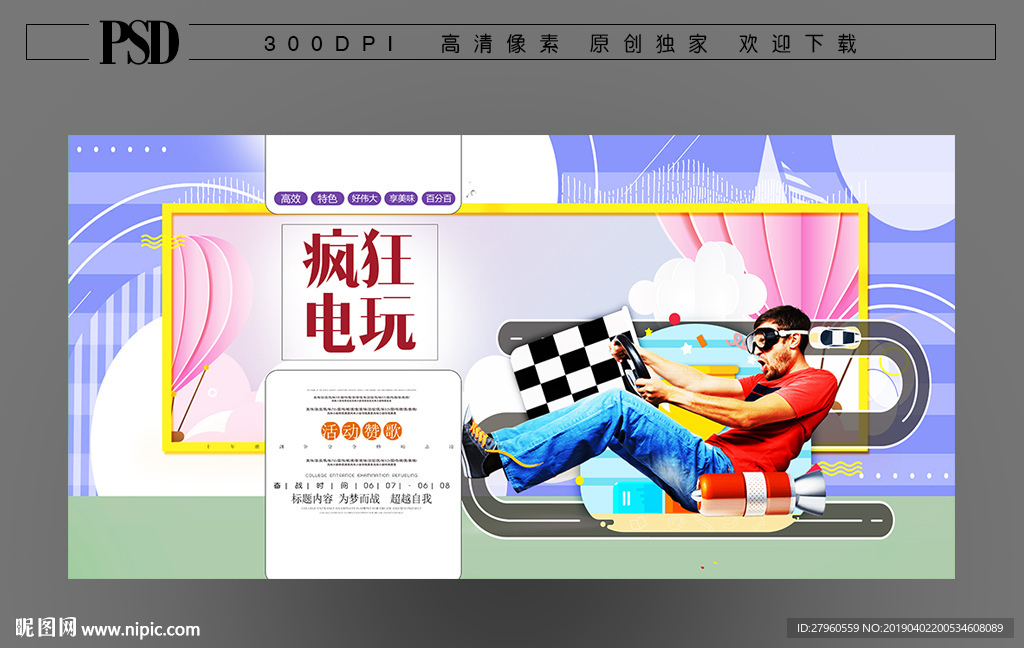Click the '昵图网' logo text

coord(46,627)
